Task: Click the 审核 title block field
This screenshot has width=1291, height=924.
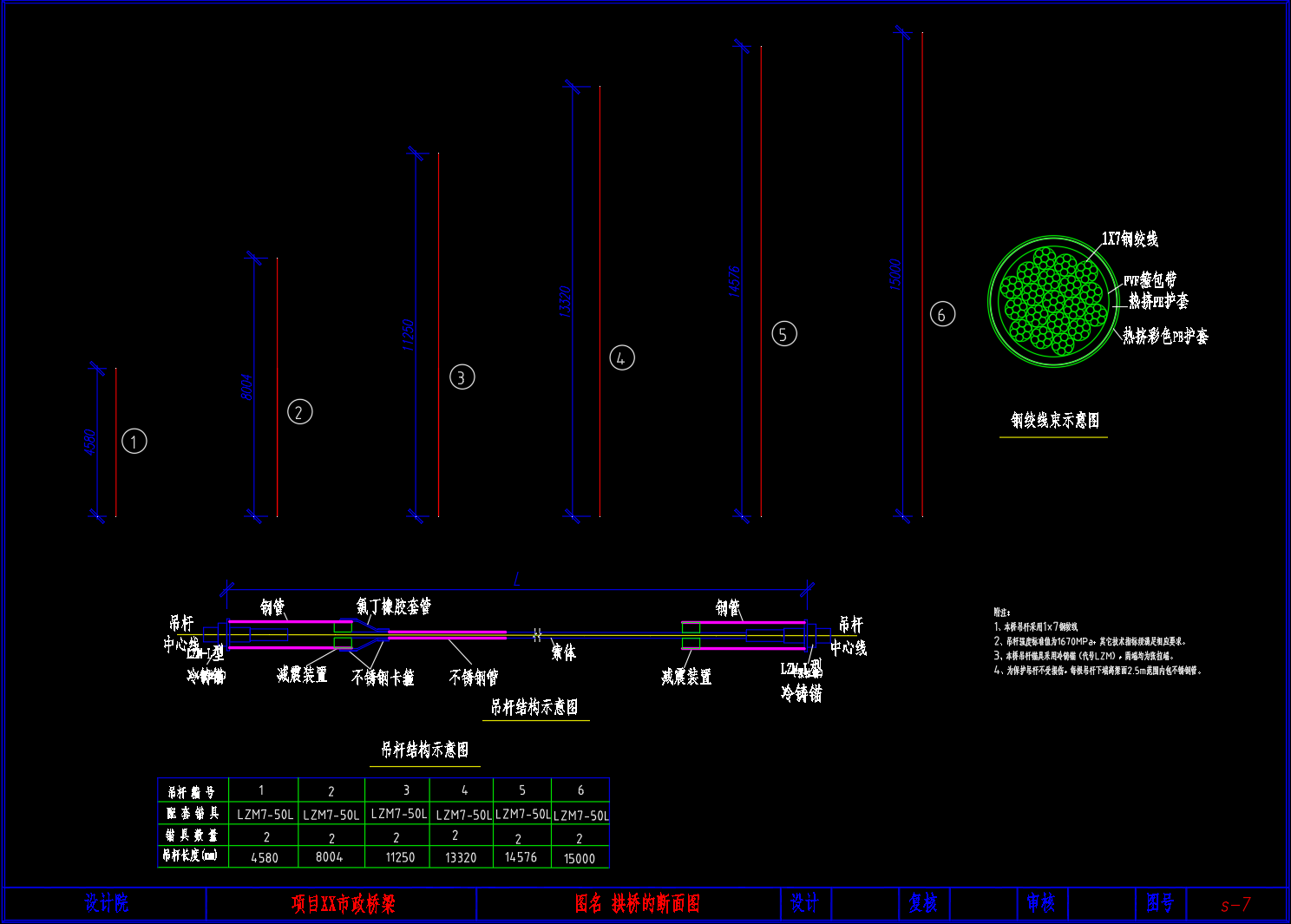Action: pyautogui.click(x=1040, y=904)
